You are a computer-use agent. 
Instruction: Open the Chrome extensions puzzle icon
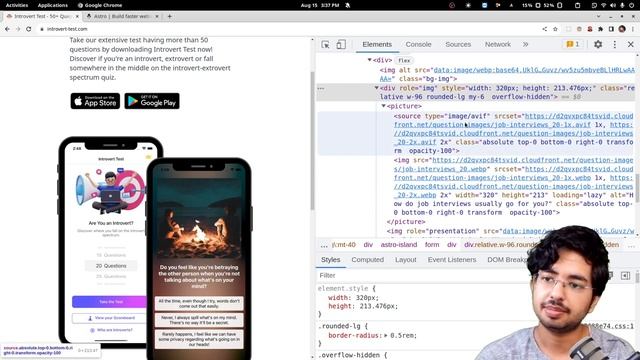coord(600,29)
